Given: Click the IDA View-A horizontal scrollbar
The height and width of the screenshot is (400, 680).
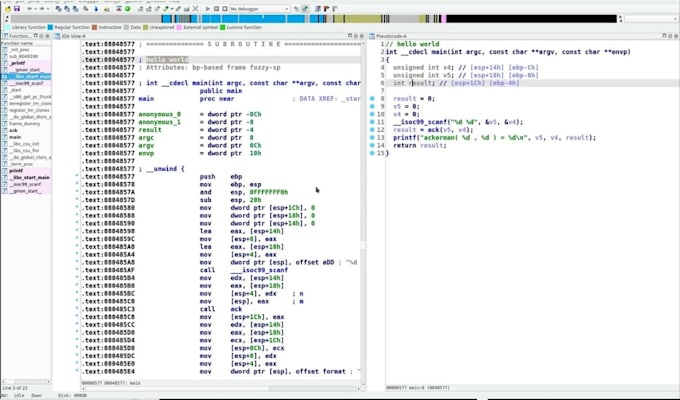Looking at the screenshot, I should click(x=221, y=389).
